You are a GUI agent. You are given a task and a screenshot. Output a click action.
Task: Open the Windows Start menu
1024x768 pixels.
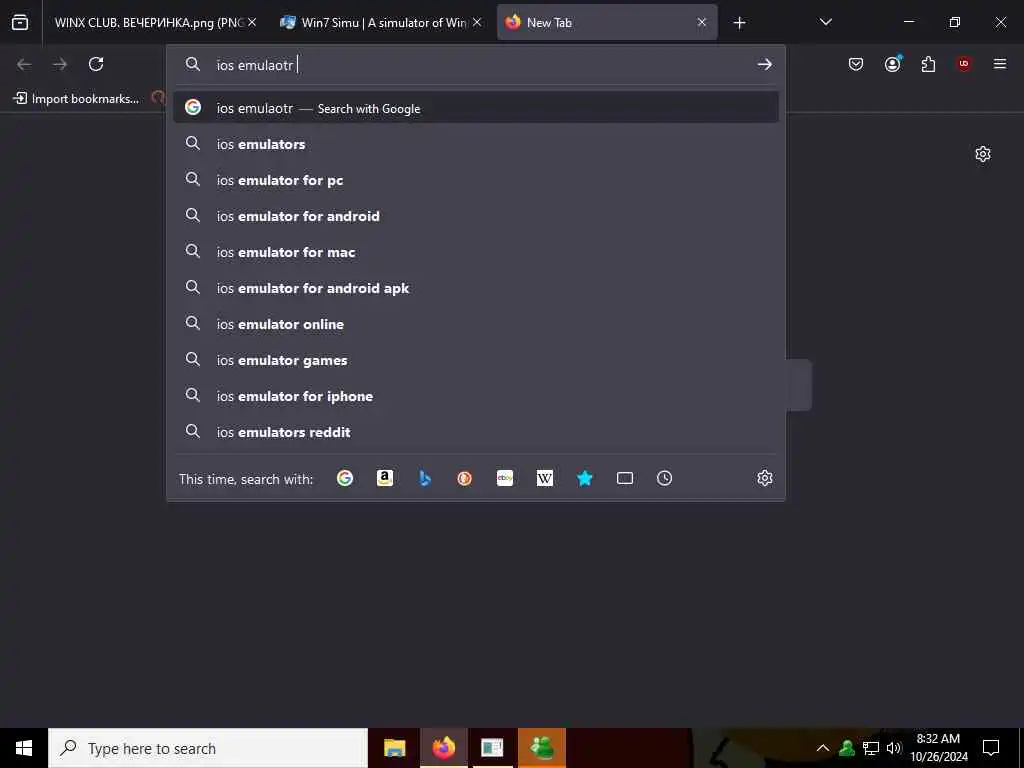point(24,748)
